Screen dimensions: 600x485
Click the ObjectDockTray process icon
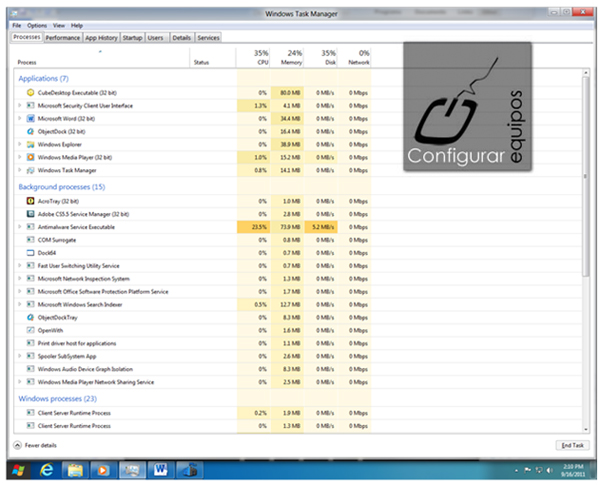click(30, 317)
